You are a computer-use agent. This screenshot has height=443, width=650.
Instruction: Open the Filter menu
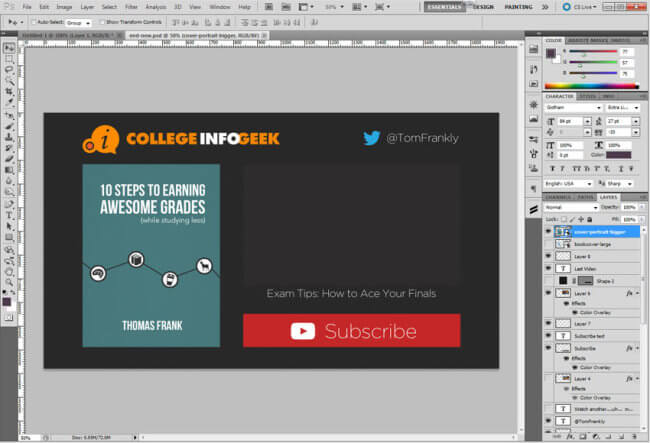tap(131, 7)
